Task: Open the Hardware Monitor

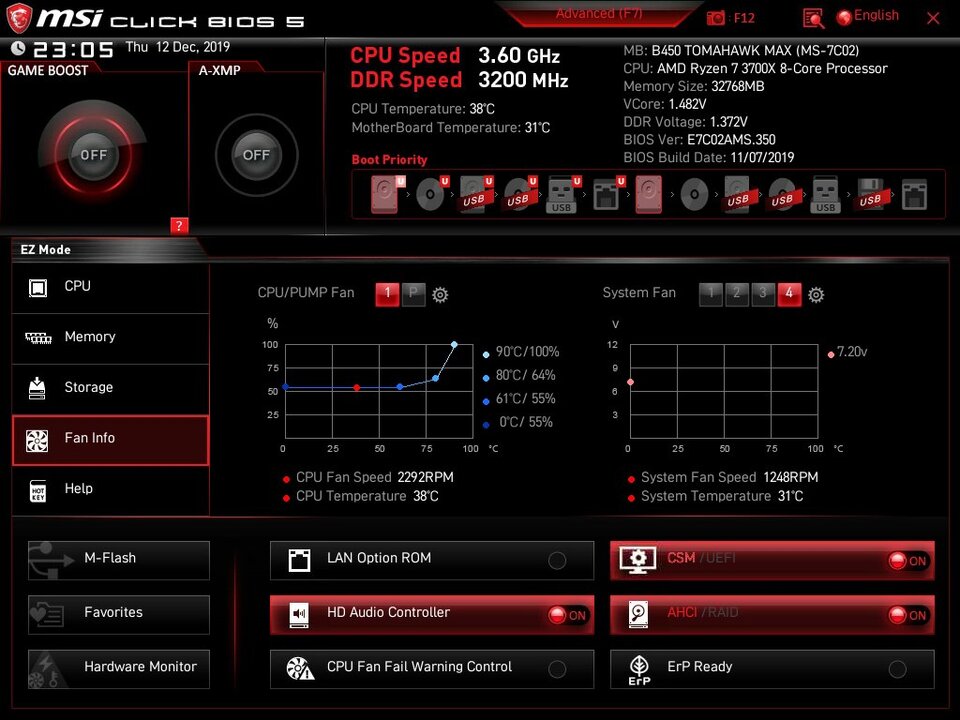Action: [x=119, y=669]
